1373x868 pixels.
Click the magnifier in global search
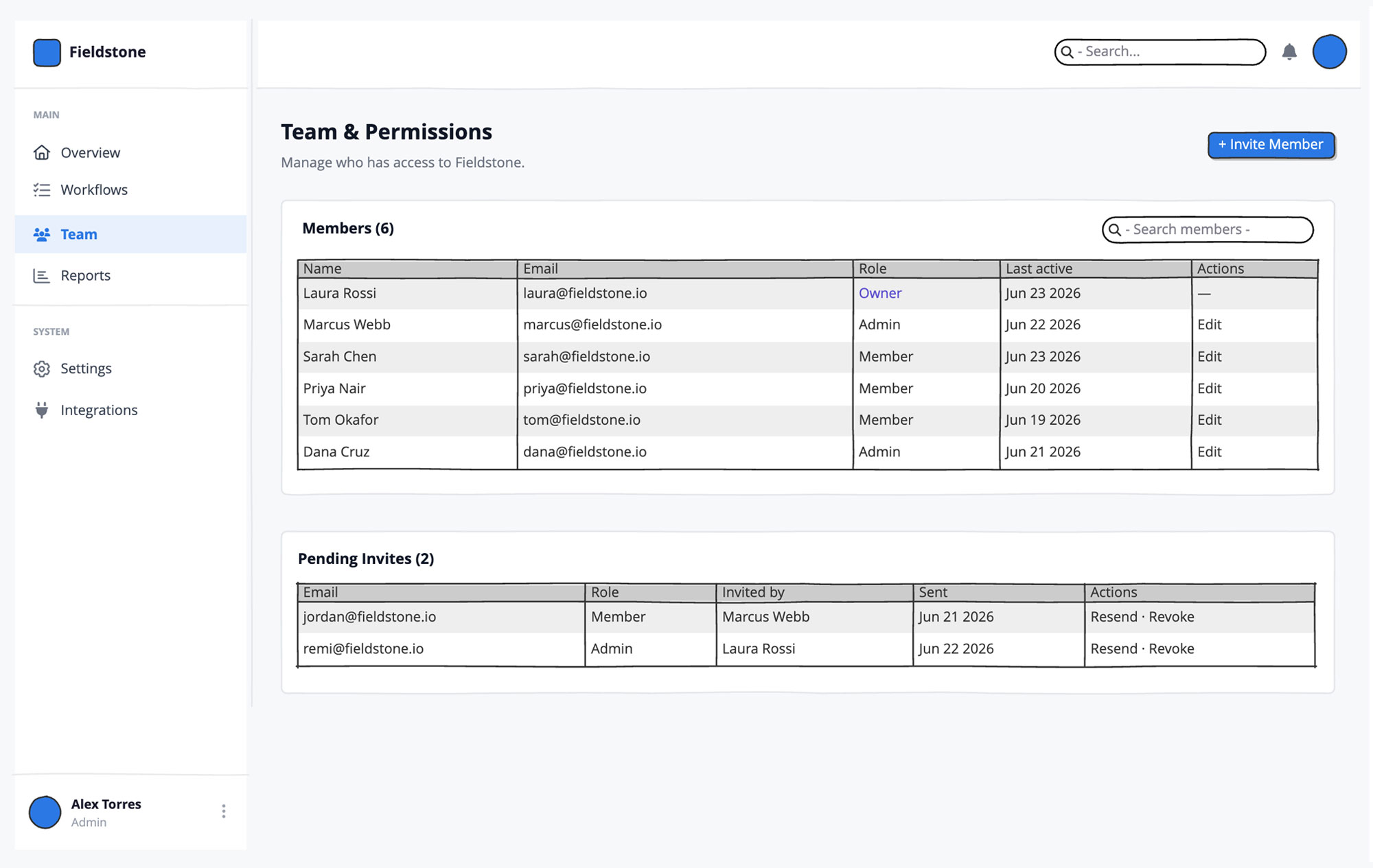pyautogui.click(x=1067, y=52)
